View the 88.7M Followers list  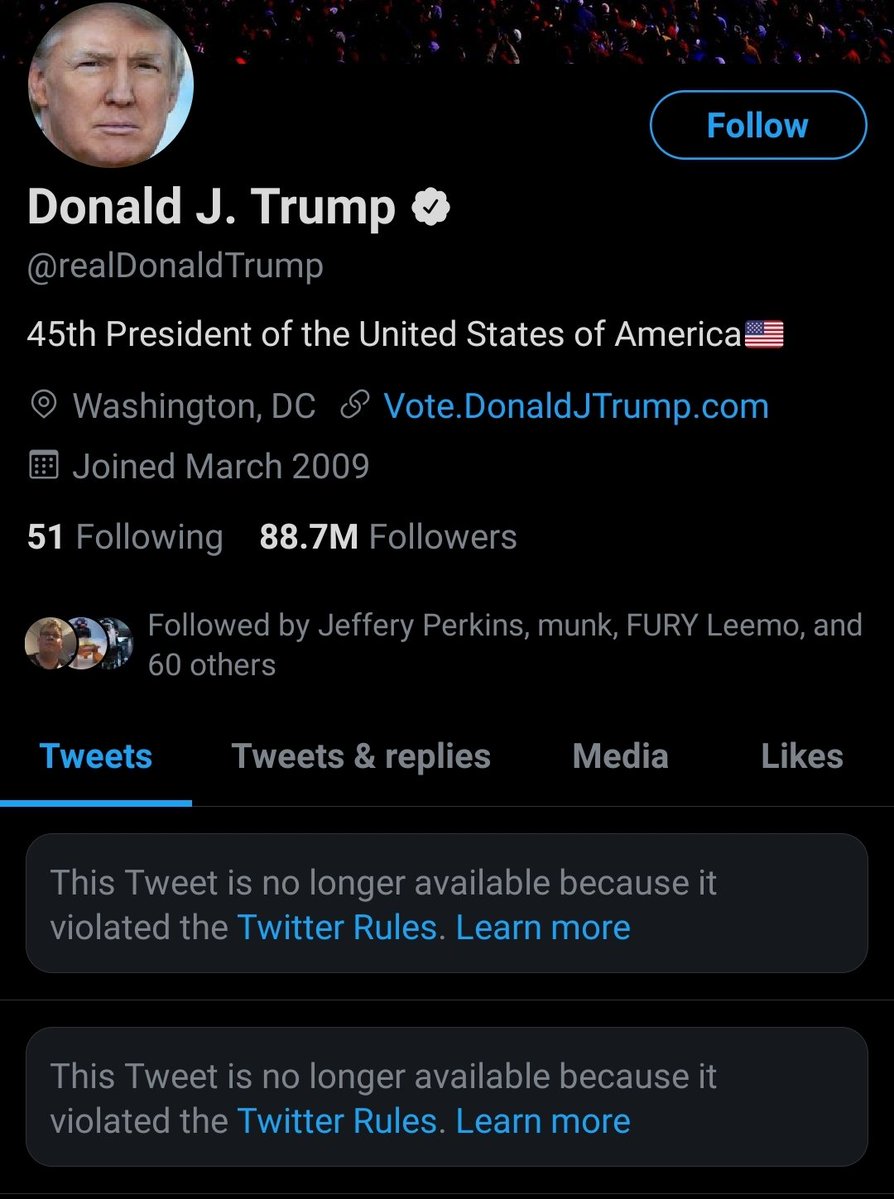(388, 537)
